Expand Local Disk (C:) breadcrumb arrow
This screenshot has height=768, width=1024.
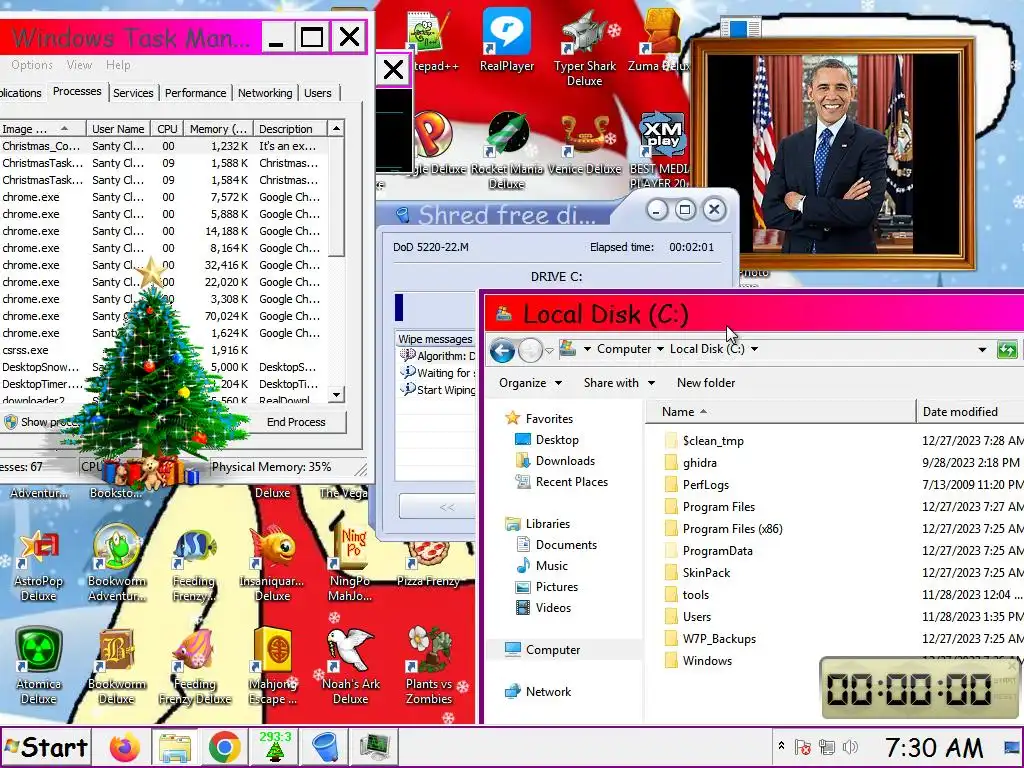[x=754, y=349]
